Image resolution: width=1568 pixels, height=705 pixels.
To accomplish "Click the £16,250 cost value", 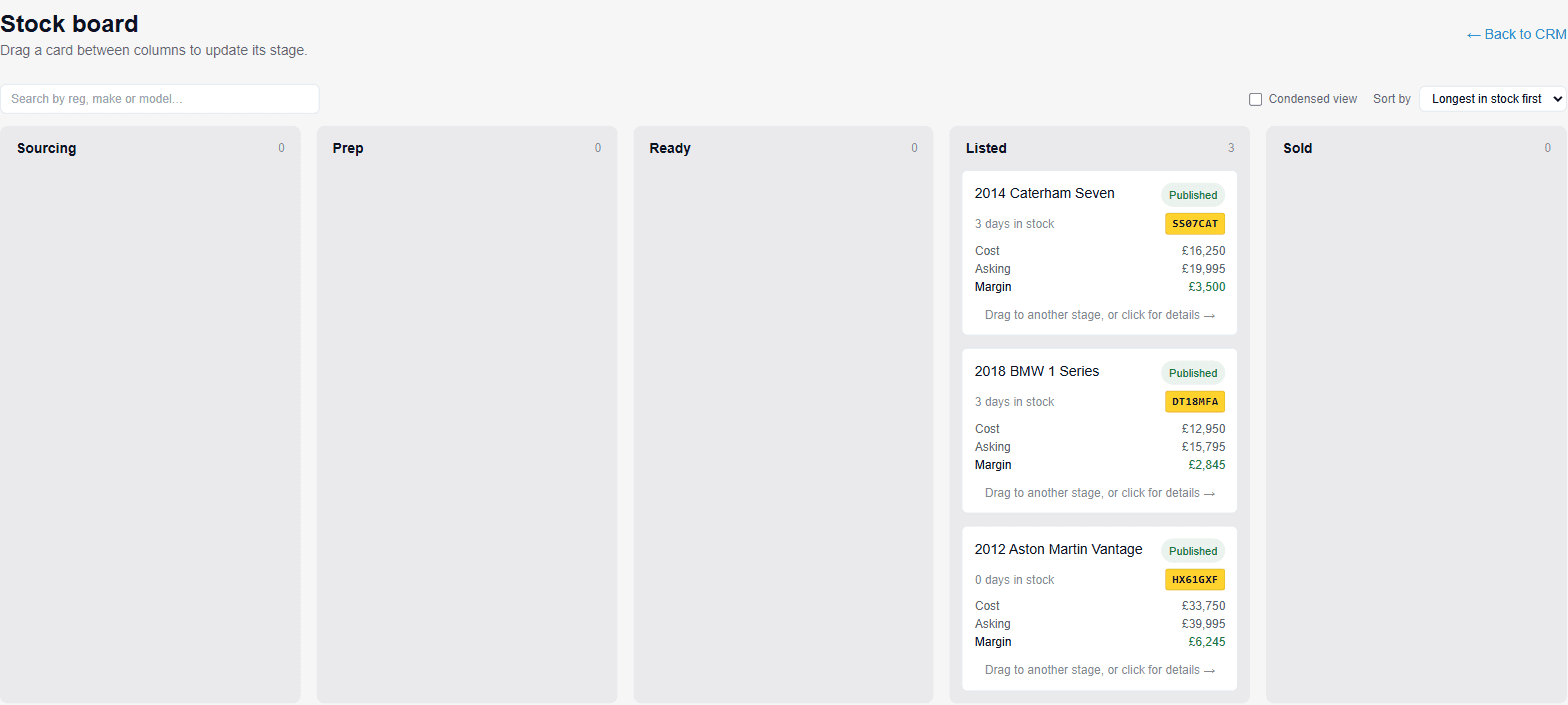I will [1203, 251].
